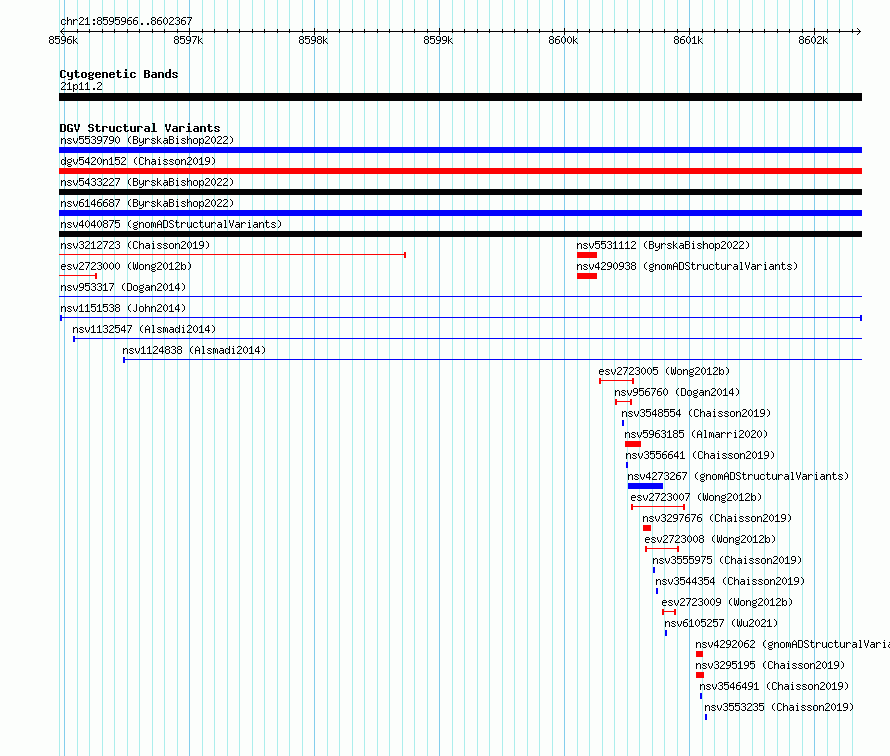The image size is (890, 756).
Task: Click the 8602k ruler tick label
Action: [x=813, y=40]
